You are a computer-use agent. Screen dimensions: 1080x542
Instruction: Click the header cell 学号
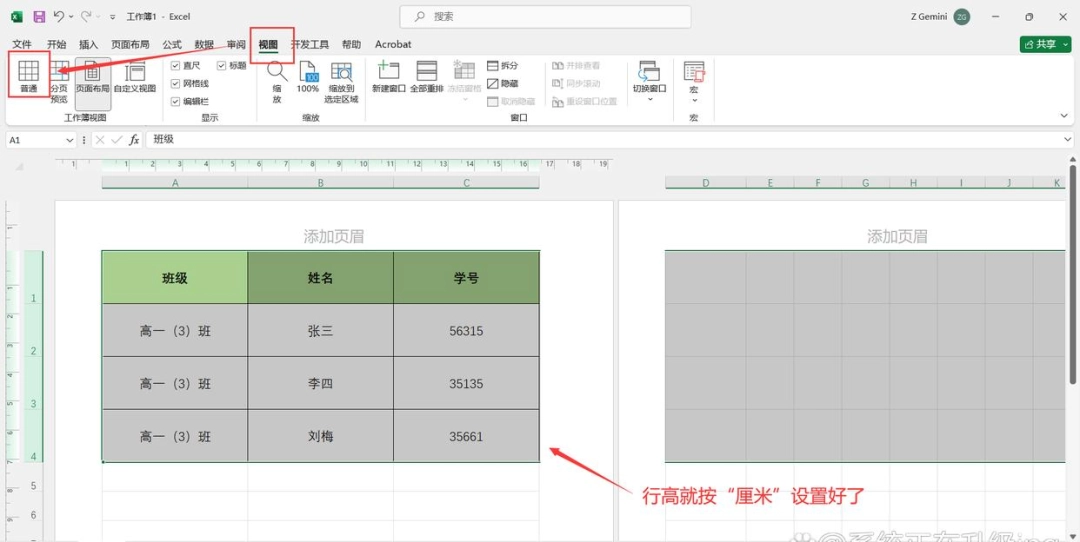pyautogui.click(x=466, y=278)
